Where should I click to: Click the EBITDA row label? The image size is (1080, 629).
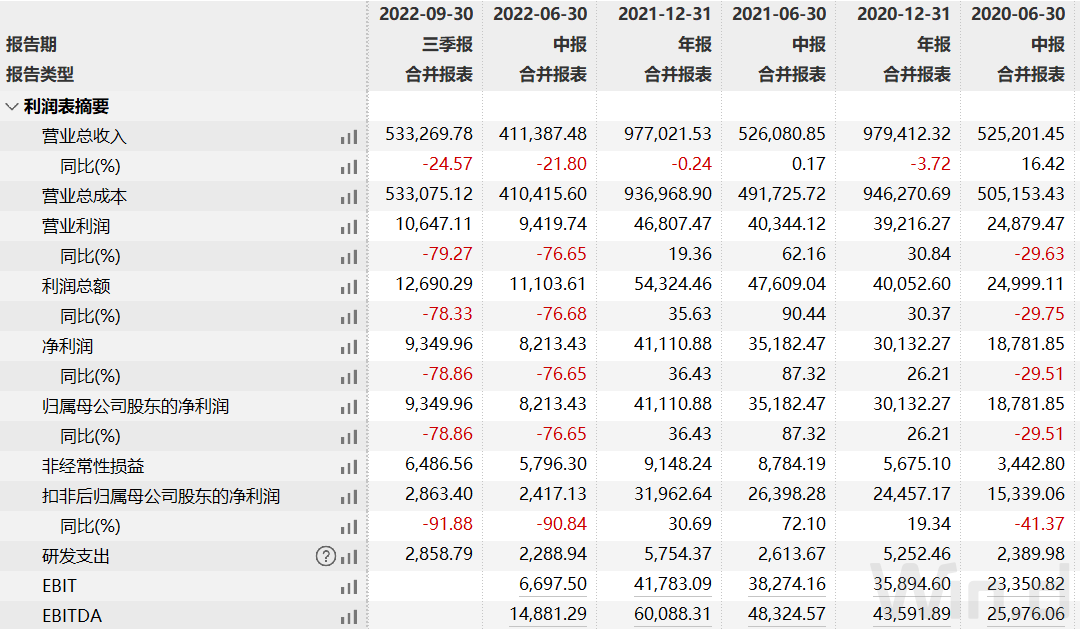(x=72, y=615)
